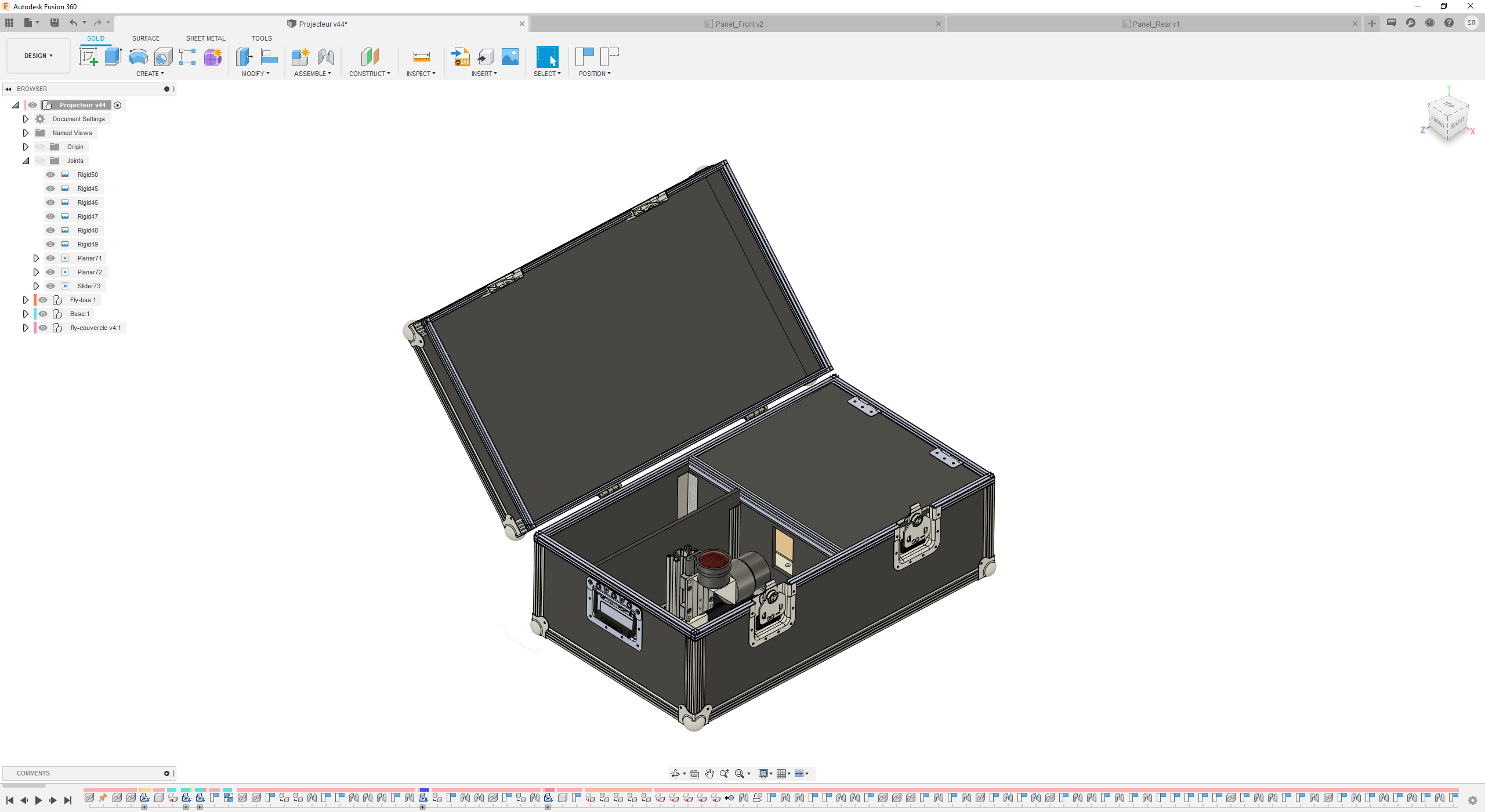Undo the last action
The width and height of the screenshot is (1485, 812).
74,23
